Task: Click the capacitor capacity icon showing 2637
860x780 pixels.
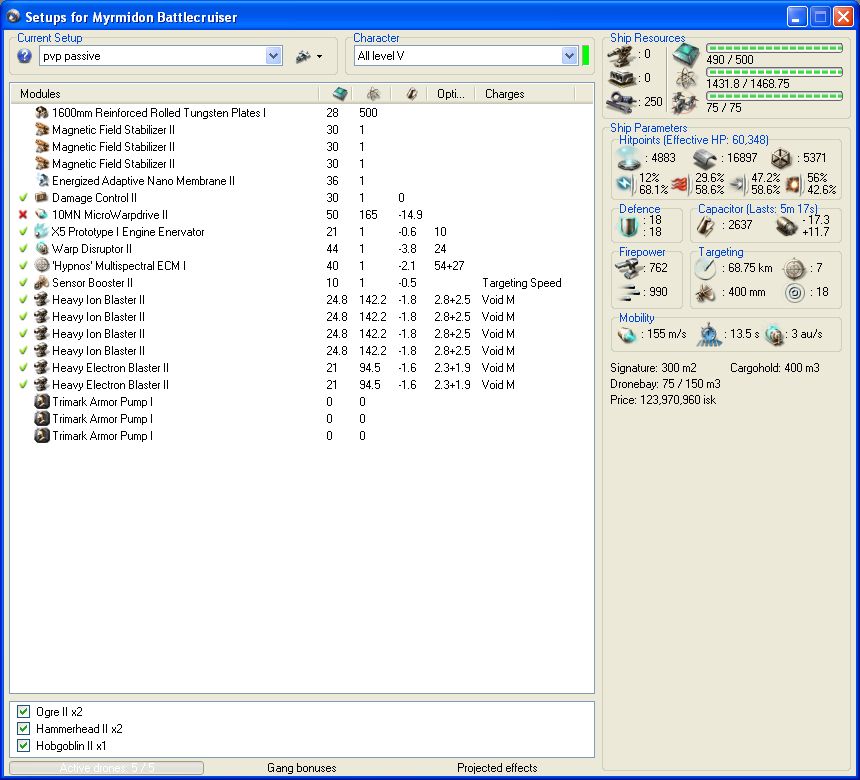Action: (705, 225)
